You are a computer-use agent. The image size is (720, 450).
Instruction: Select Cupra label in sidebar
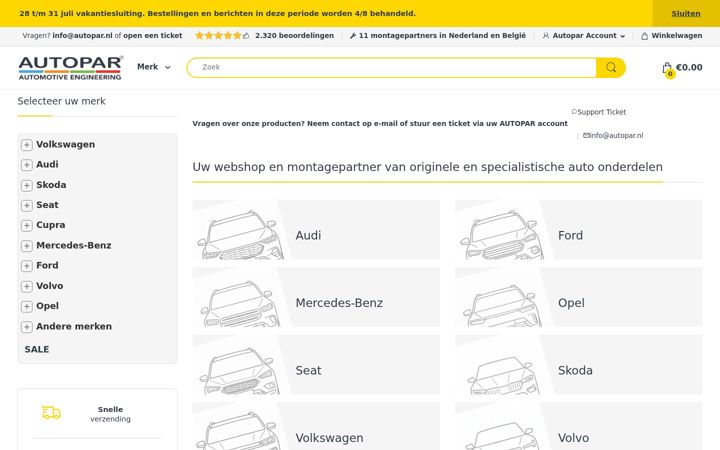point(51,225)
